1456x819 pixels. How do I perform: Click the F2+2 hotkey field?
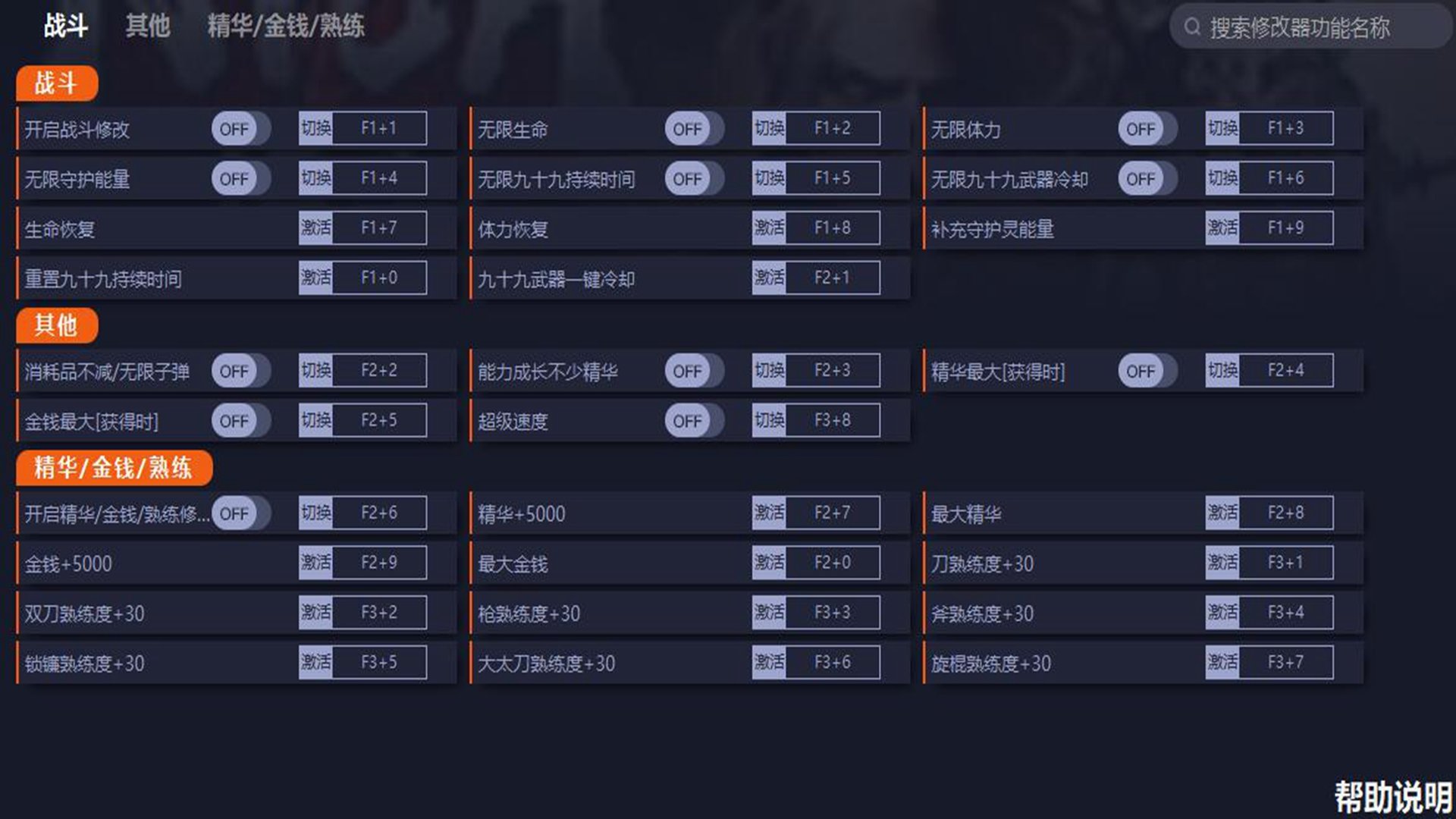click(x=379, y=371)
